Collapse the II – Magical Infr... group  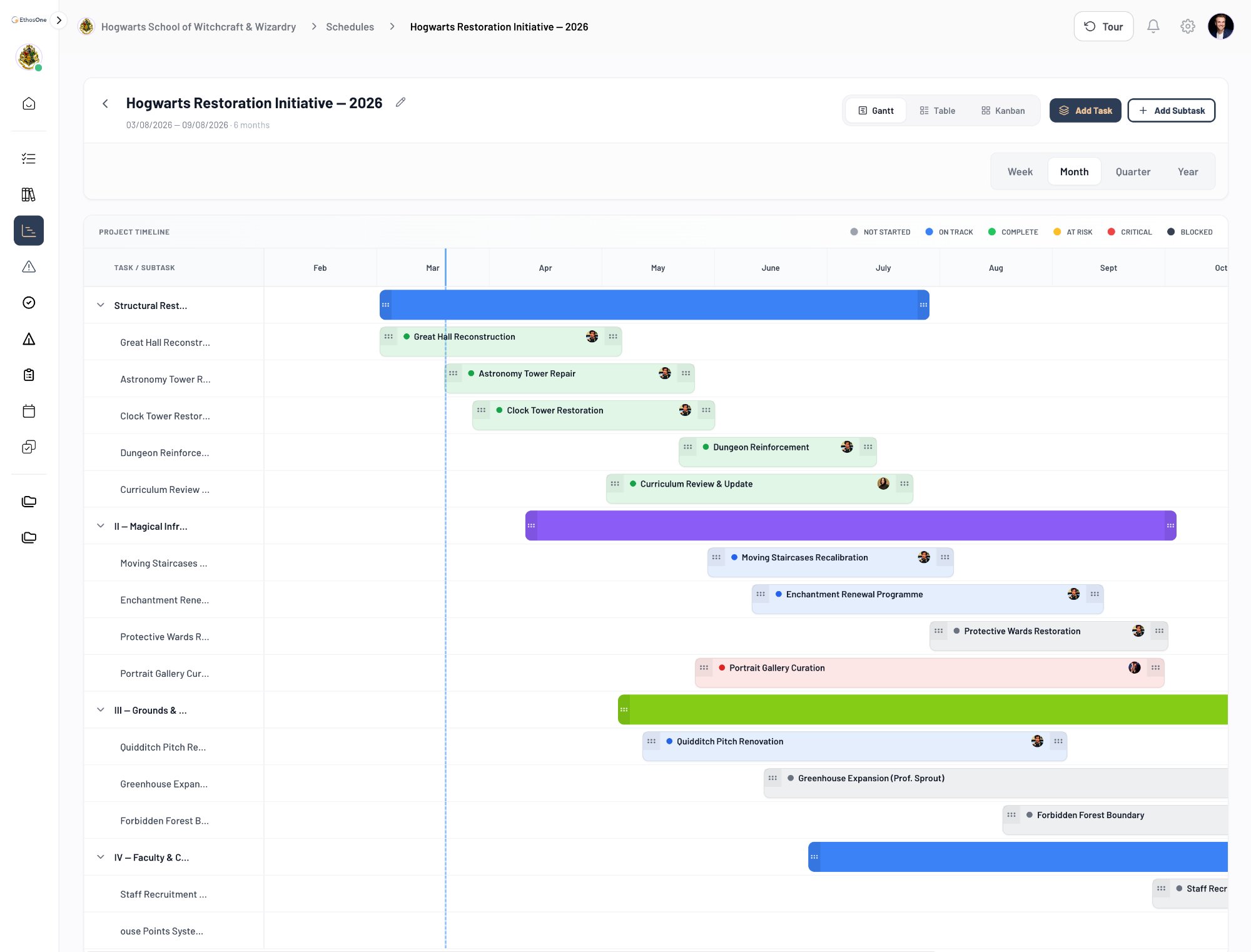pyautogui.click(x=100, y=526)
